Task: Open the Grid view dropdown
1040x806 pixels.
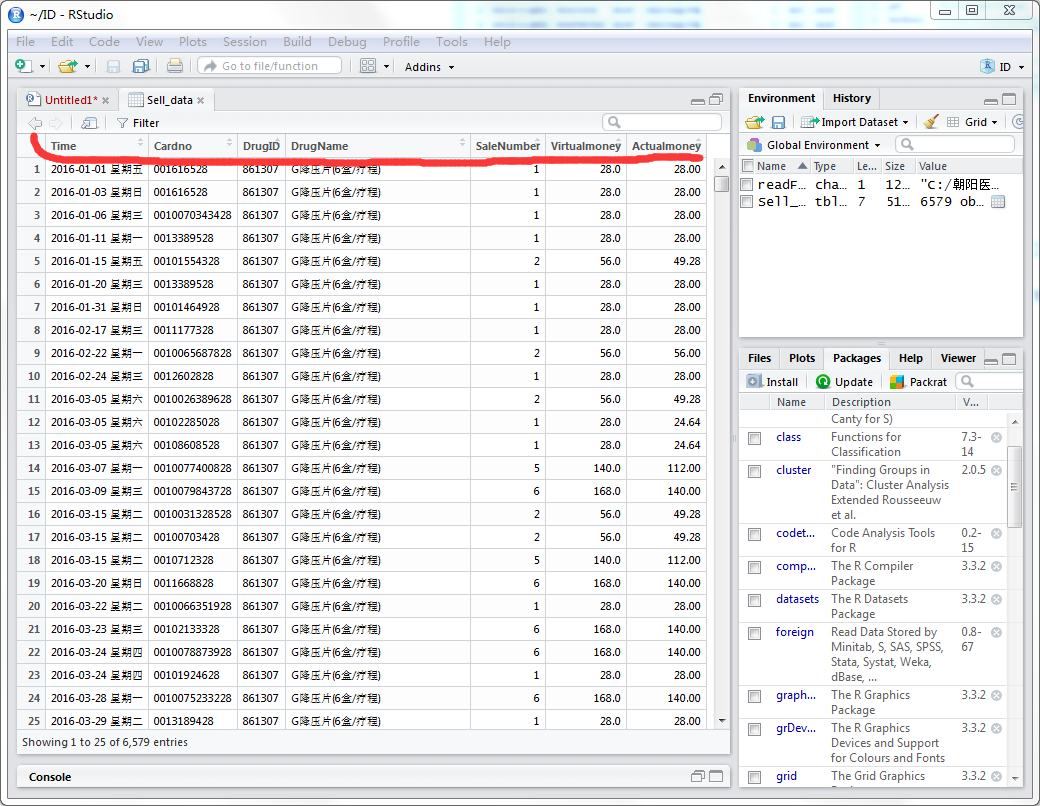Action: (972, 122)
